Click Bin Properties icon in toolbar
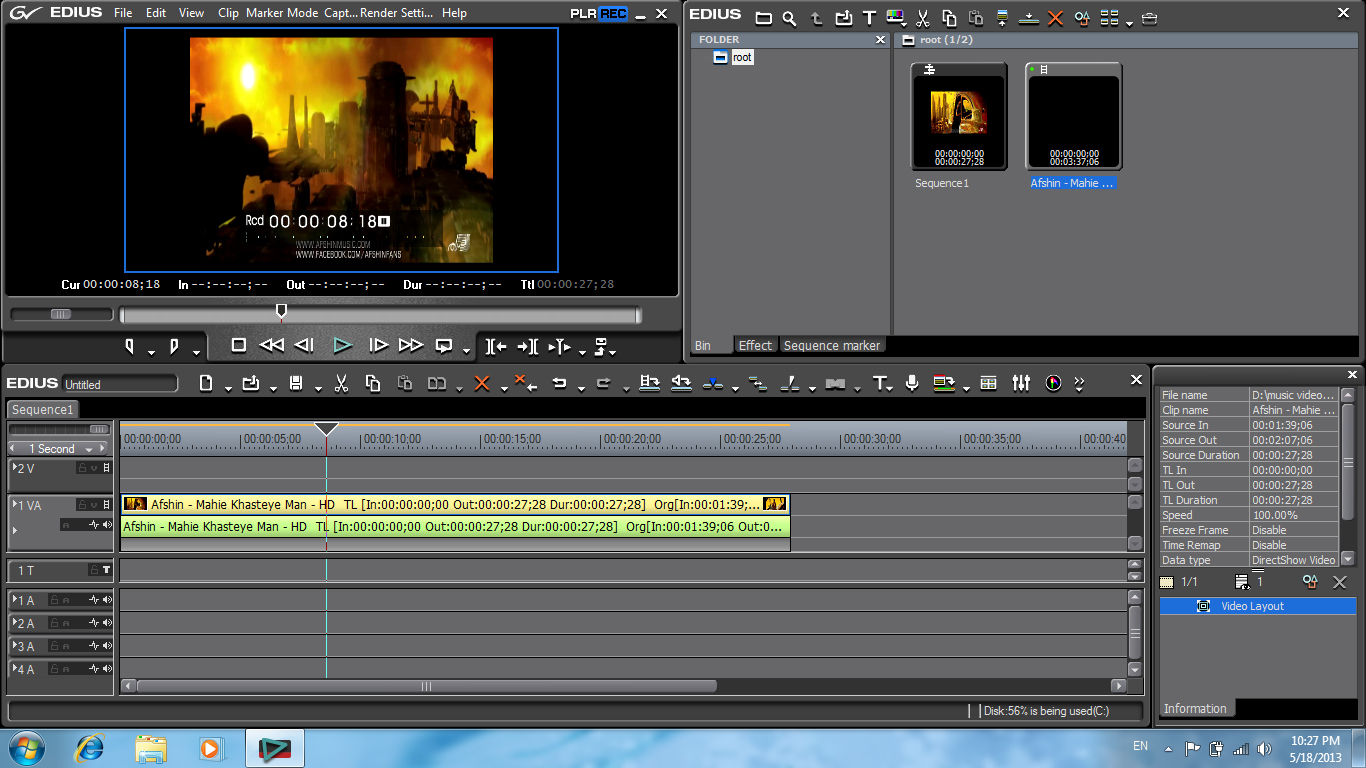Image resolution: width=1366 pixels, height=768 pixels. click(x=1082, y=18)
